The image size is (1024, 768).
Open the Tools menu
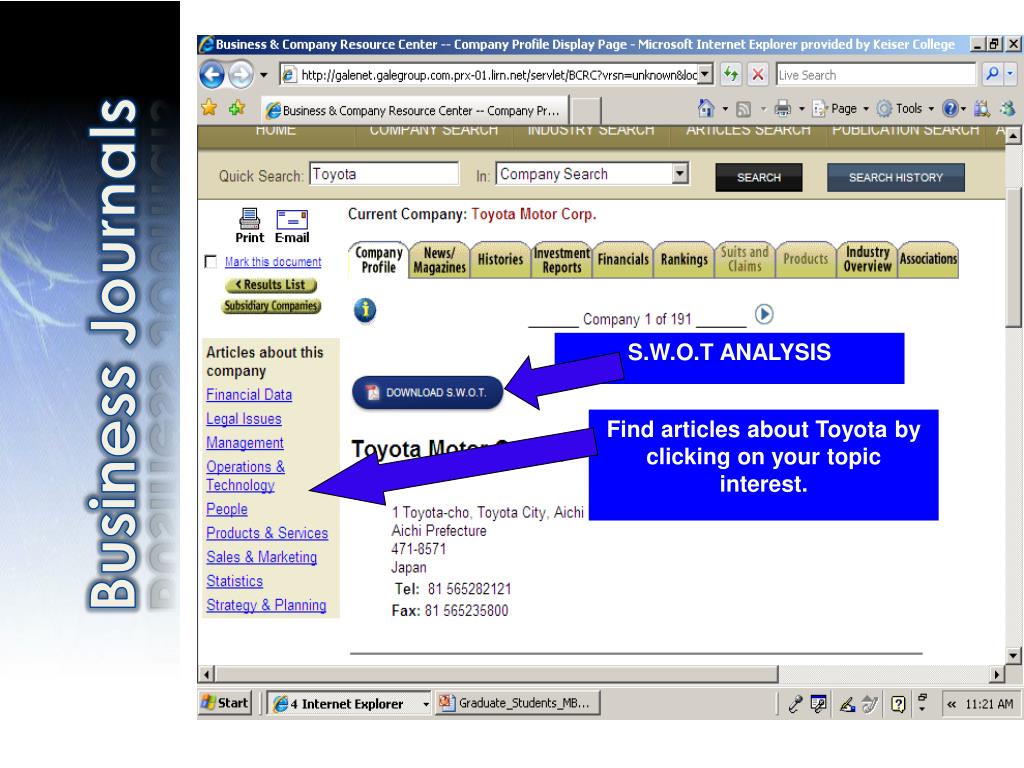[905, 108]
